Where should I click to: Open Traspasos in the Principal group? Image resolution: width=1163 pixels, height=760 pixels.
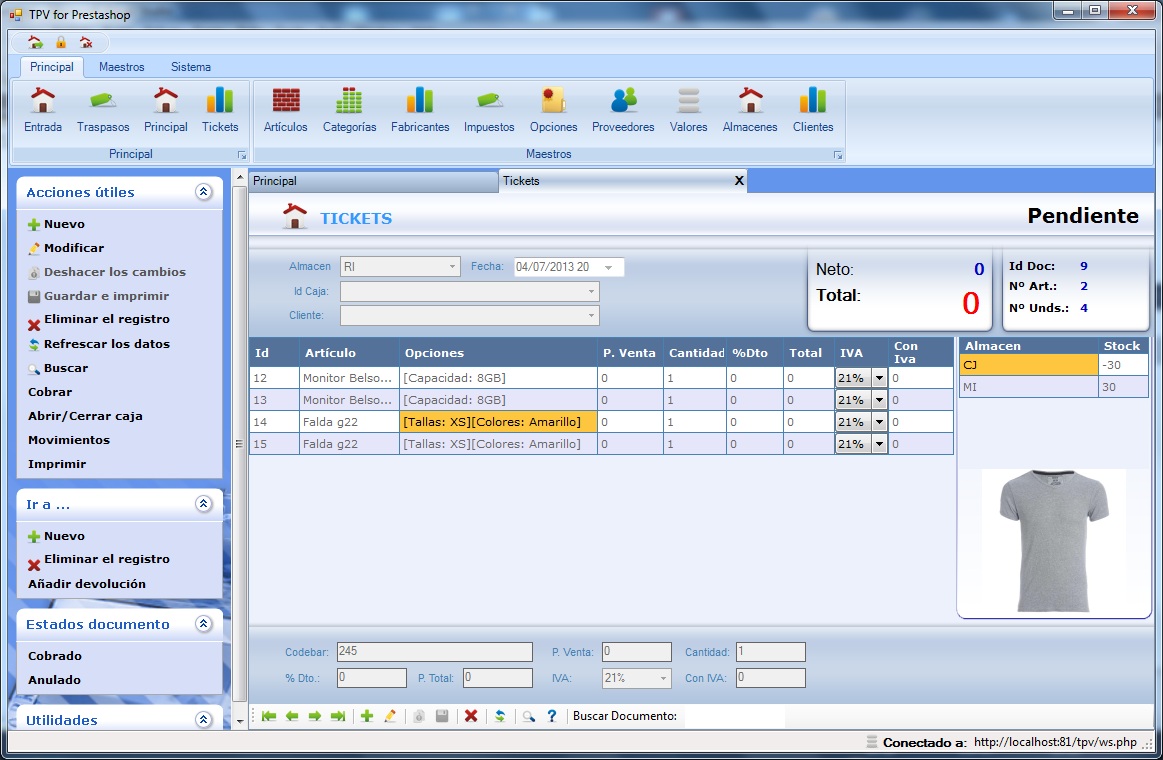point(103,110)
